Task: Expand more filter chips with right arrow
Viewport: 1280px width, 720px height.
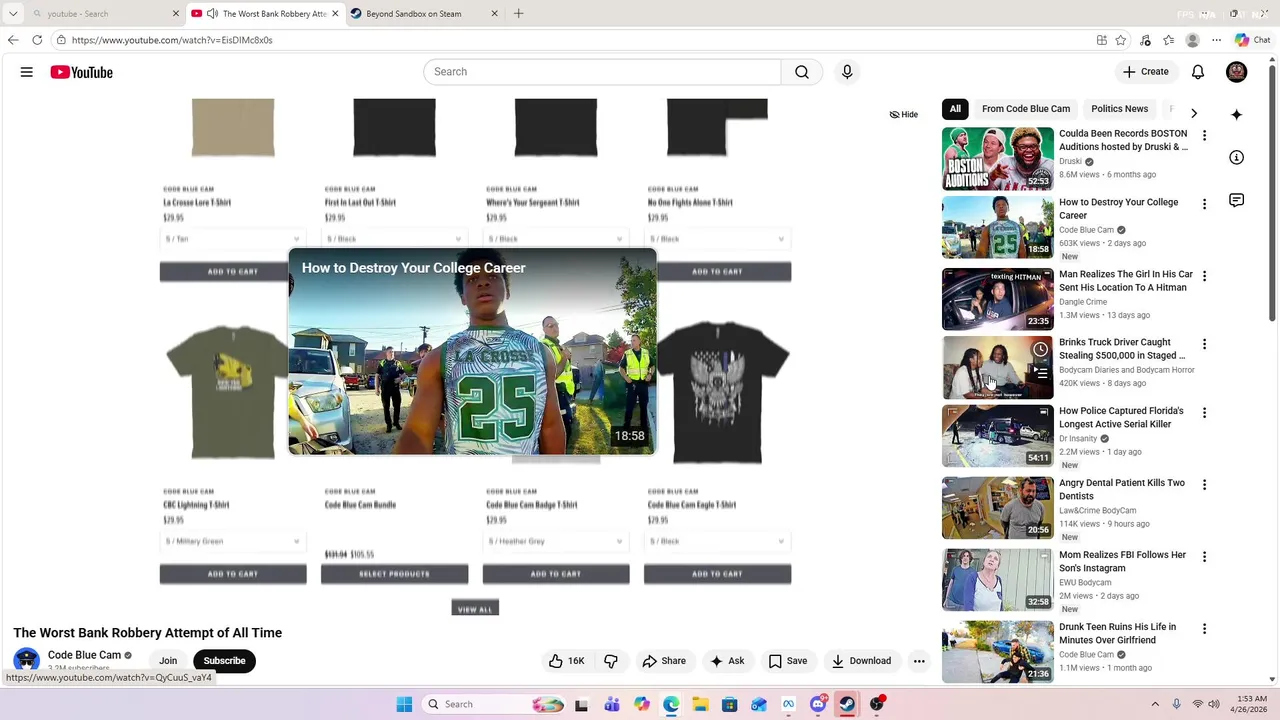Action: point(1193,113)
